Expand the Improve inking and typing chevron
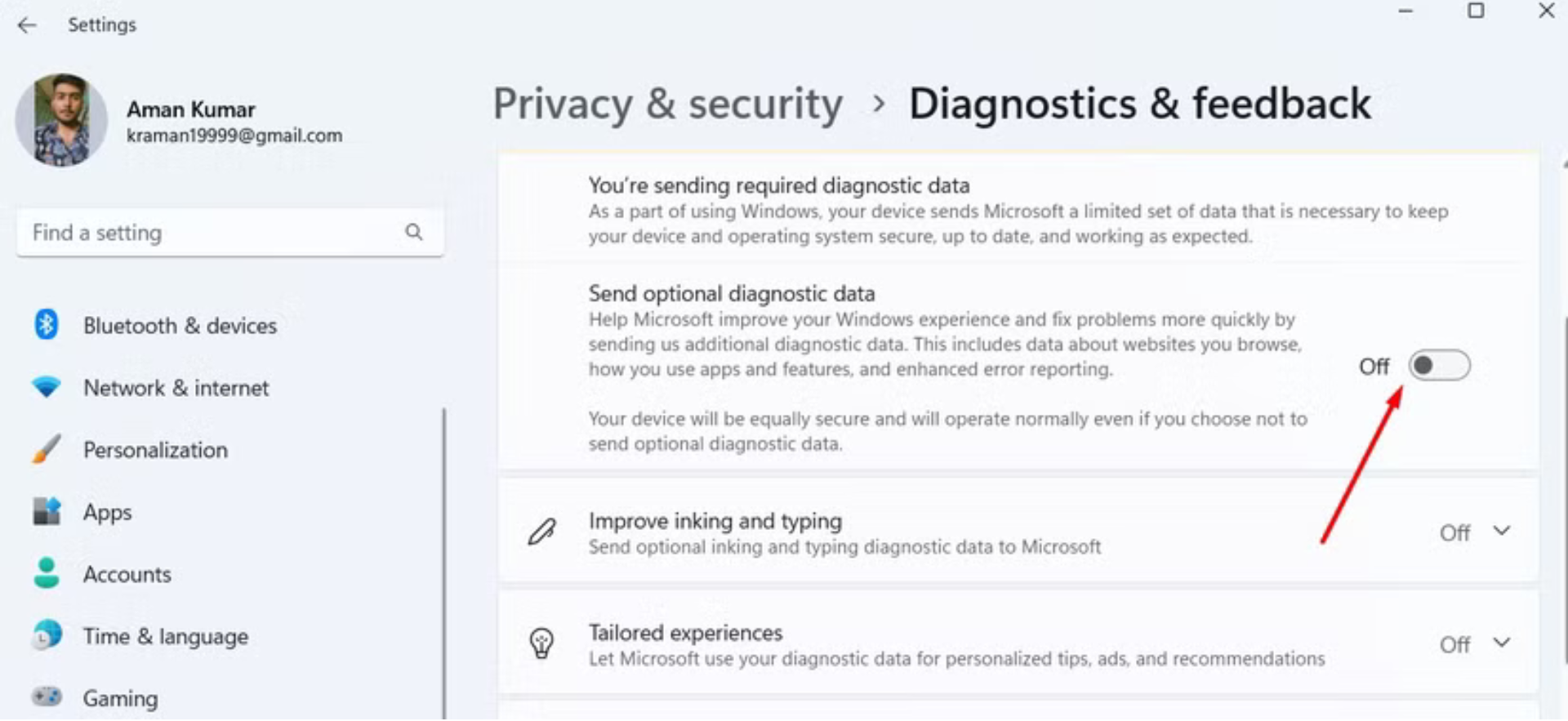Viewport: 1568px width, 721px height. click(1501, 532)
